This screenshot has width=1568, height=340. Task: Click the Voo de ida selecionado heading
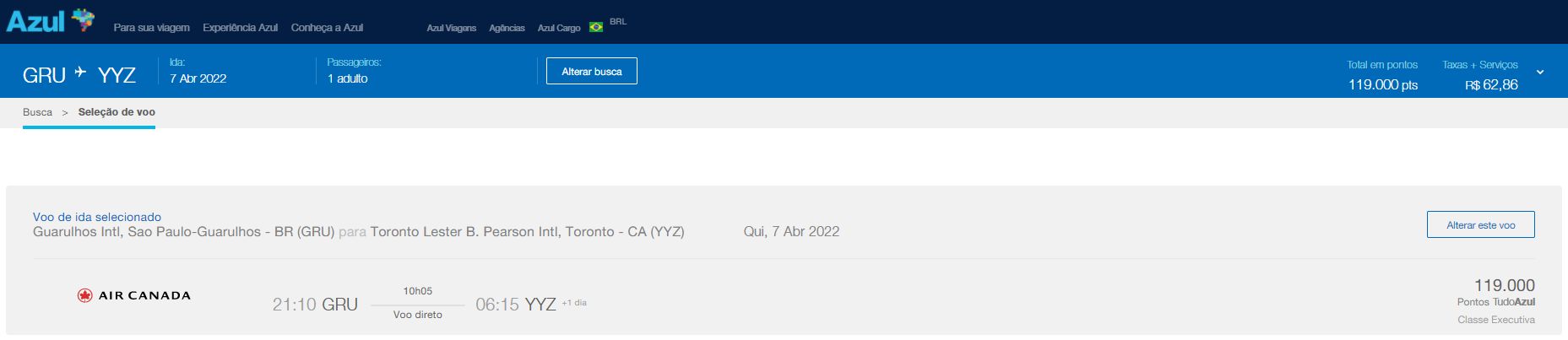pos(97,217)
